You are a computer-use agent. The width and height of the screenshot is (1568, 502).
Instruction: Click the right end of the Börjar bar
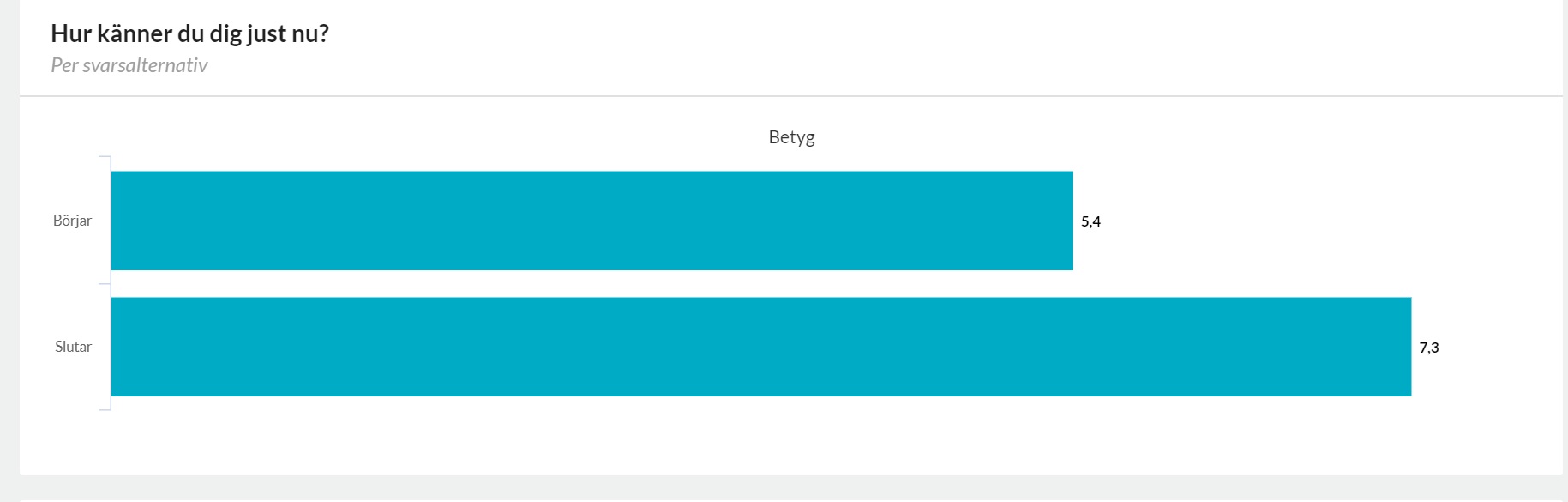[1069, 221]
